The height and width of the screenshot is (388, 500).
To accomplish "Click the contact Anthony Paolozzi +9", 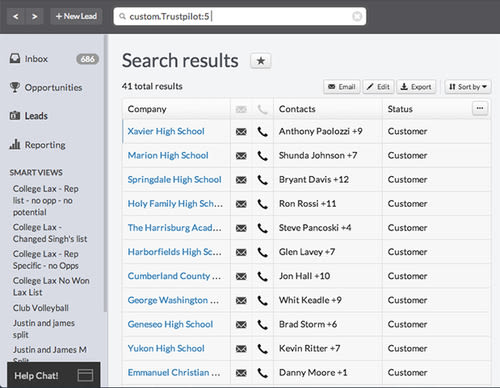I will 321,131.
